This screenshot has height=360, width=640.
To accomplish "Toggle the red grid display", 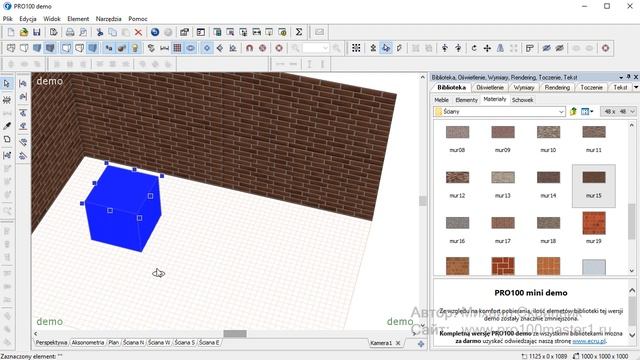I will coord(177,48).
